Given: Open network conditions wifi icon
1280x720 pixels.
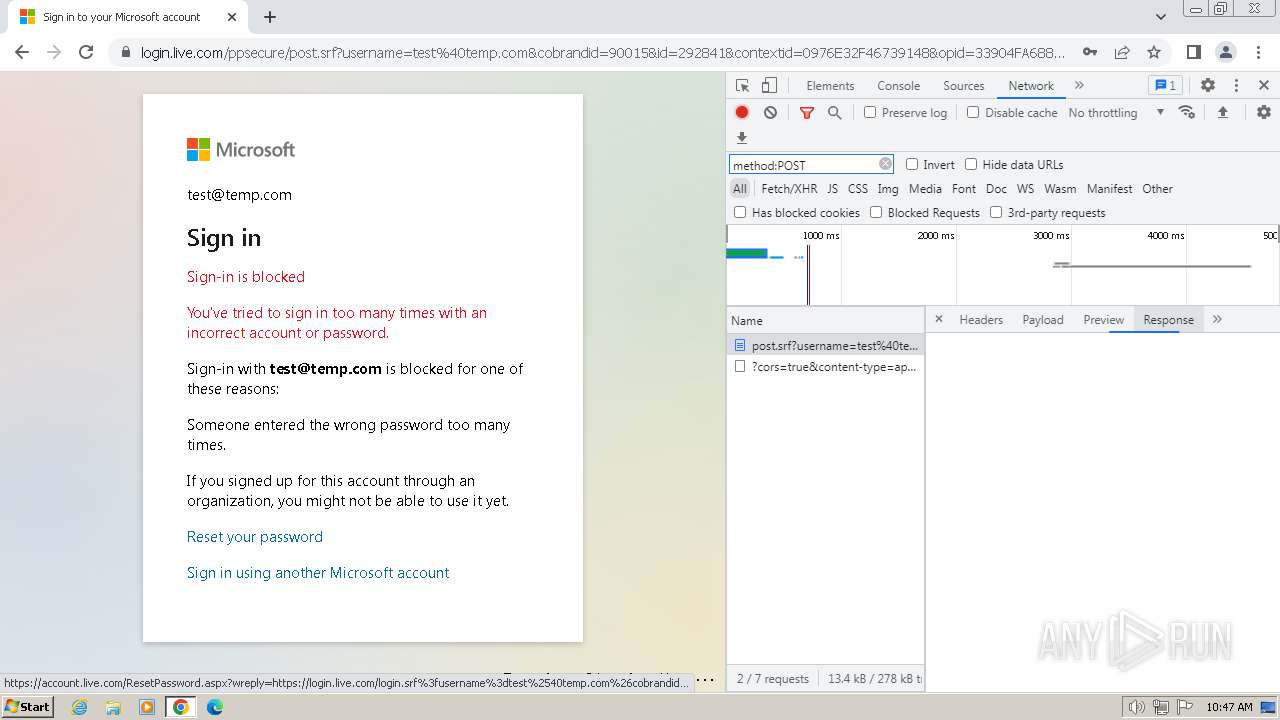Looking at the screenshot, I should pos(1187,112).
